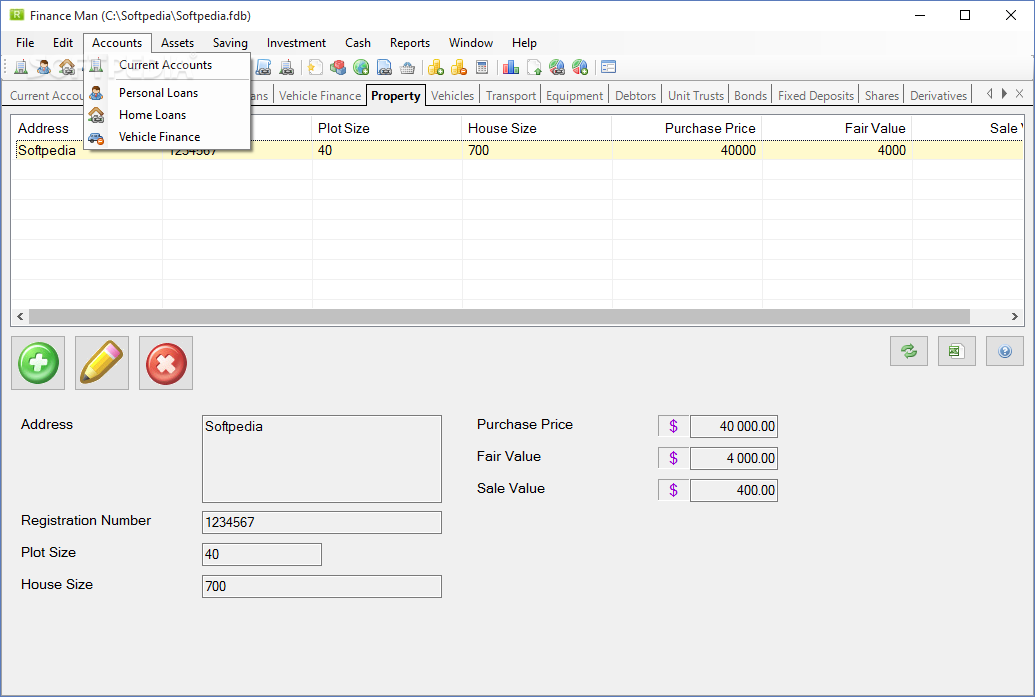
Task: Click the yellow pencil edit button
Action: tap(102, 363)
